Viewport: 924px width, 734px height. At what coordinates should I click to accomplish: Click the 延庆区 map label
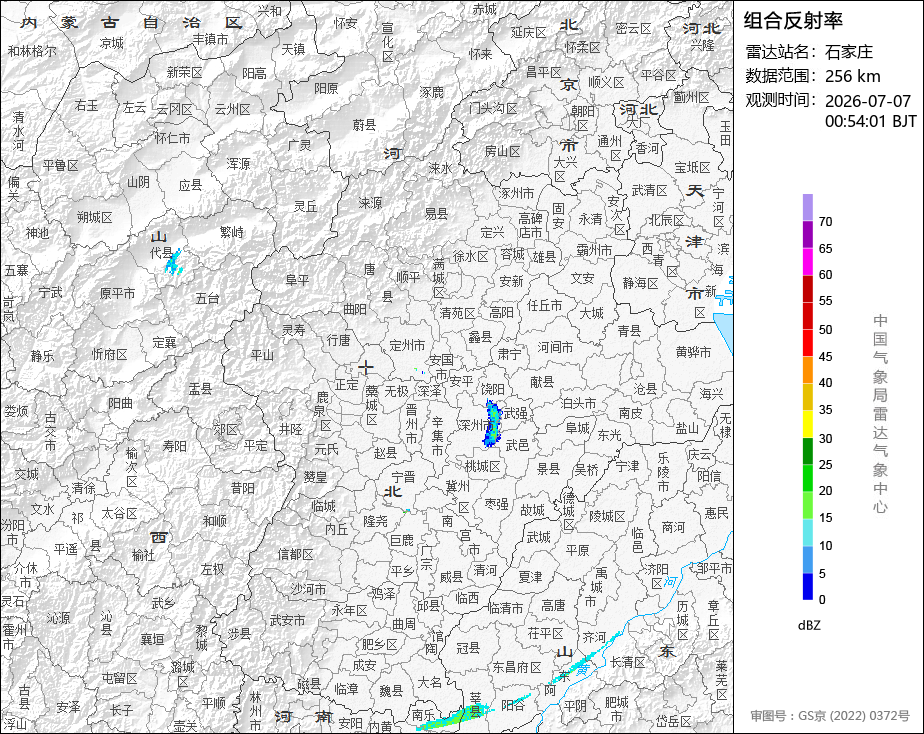point(529,32)
